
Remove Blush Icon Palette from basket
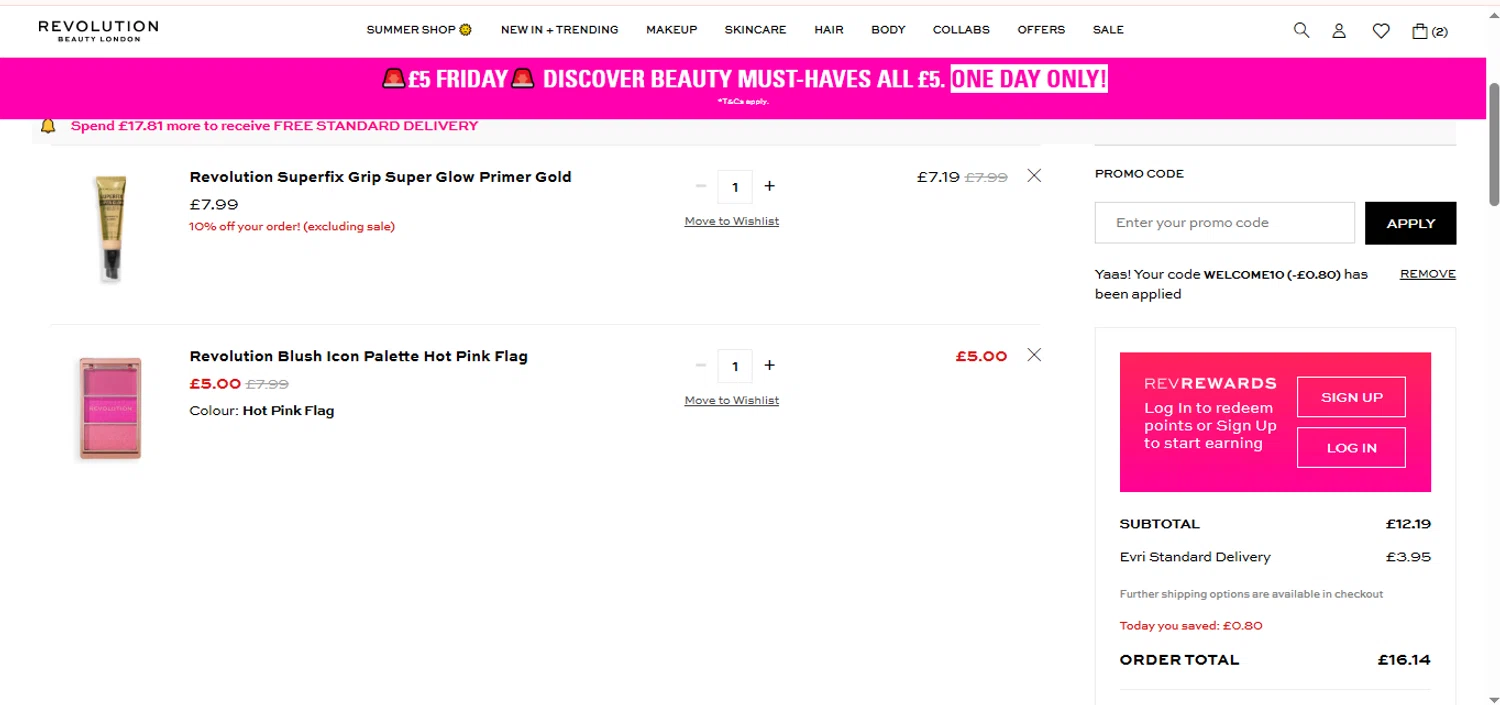click(x=1034, y=355)
